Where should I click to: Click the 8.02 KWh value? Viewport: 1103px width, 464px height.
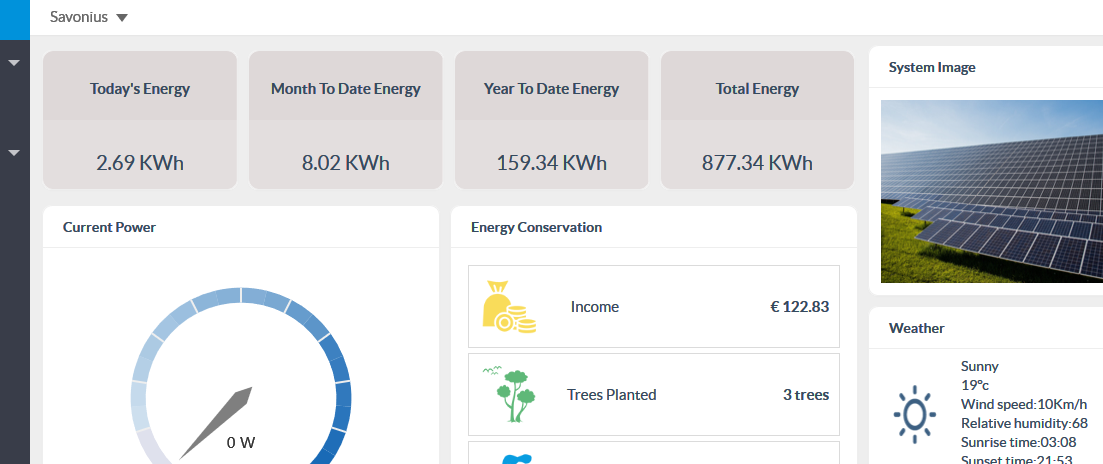pyautogui.click(x=345, y=163)
